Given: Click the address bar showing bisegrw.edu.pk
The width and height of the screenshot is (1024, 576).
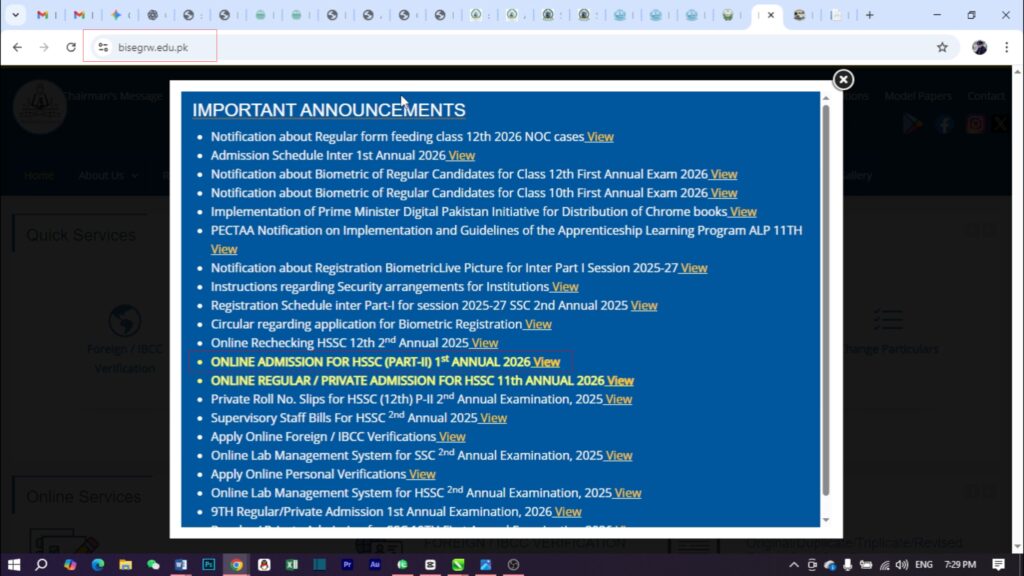Looking at the screenshot, I should [500, 47].
